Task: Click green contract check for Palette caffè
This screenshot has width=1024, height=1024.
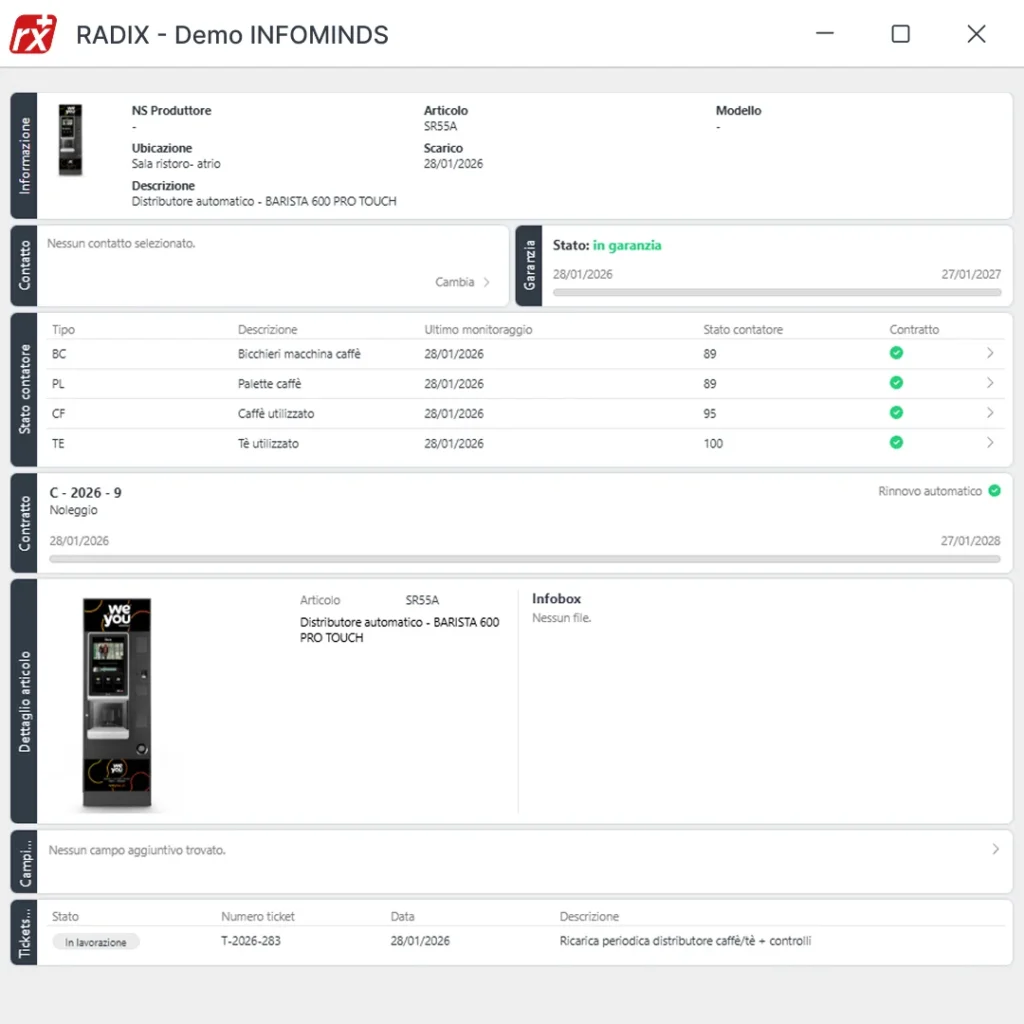Action: pos(896,383)
